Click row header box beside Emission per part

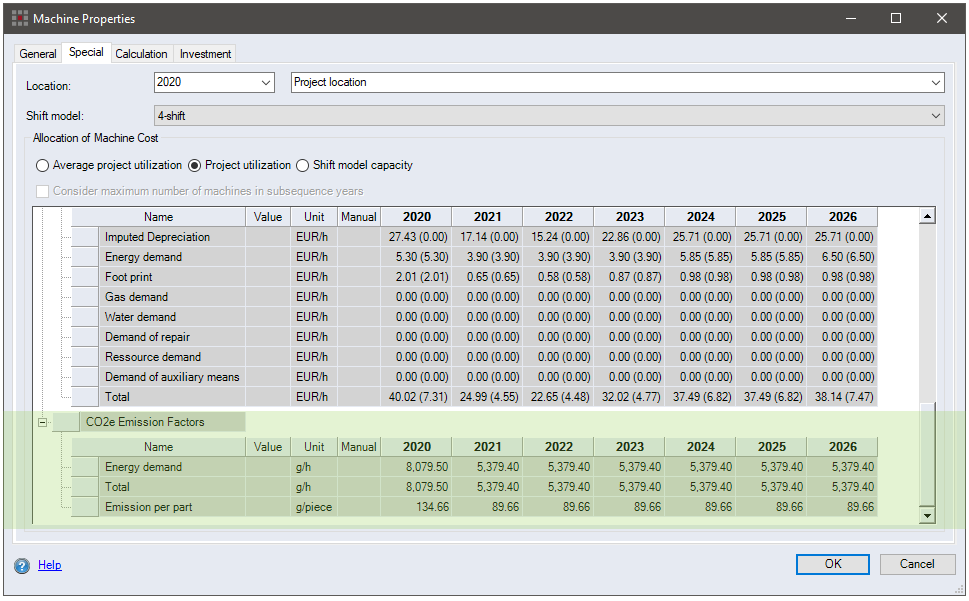click(85, 507)
